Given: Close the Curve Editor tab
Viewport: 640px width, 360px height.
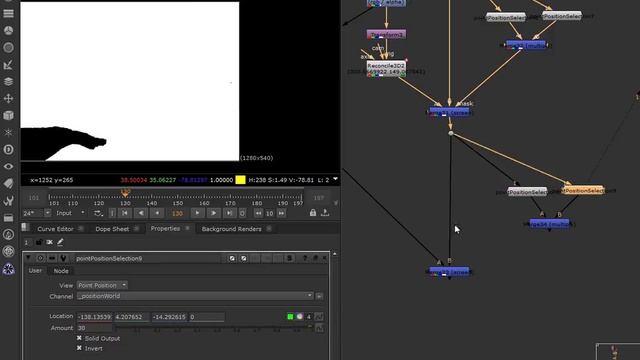Looking at the screenshot, I should (x=80, y=229).
